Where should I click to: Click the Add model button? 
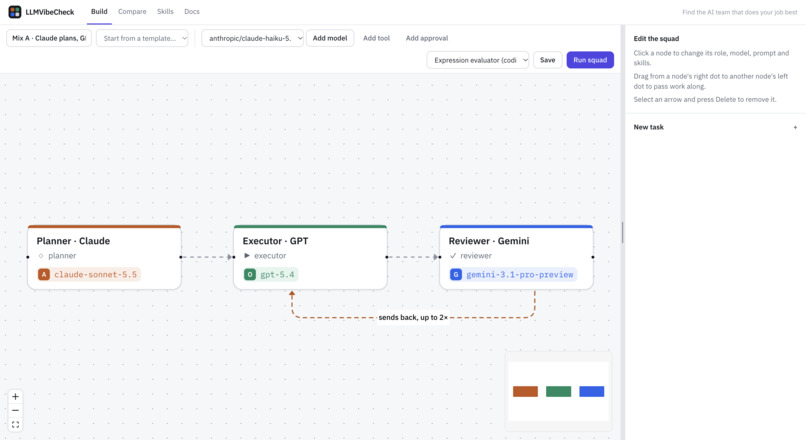330,38
